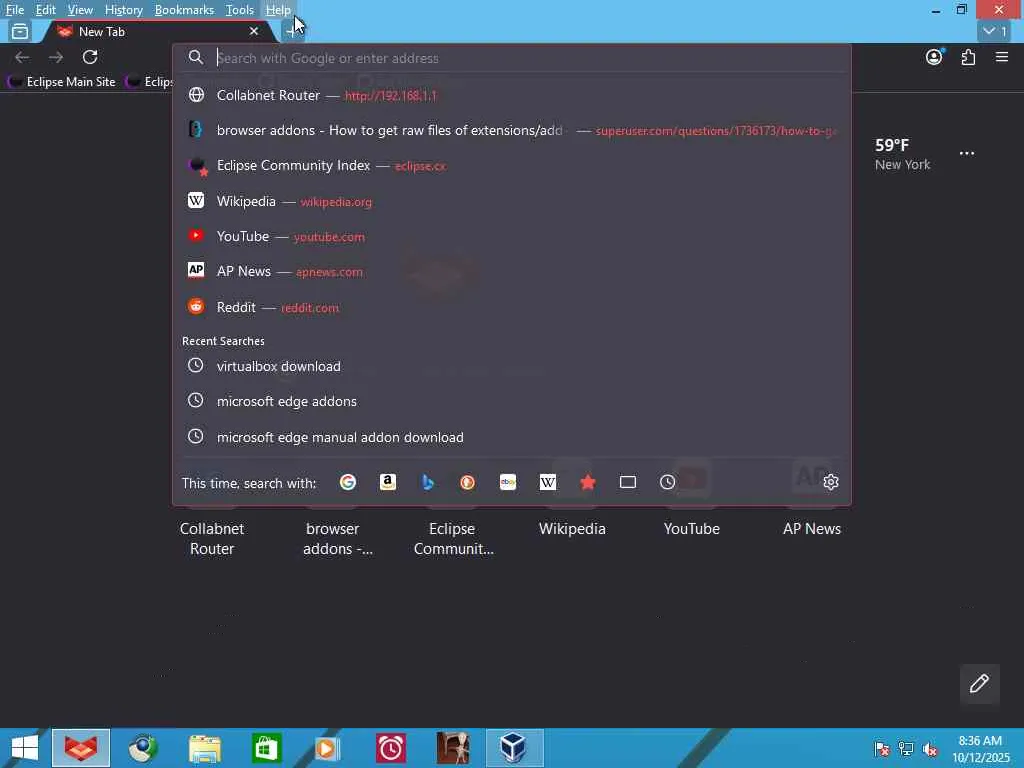
Task: Search this time with Wikipedia icon
Action: pyautogui.click(x=547, y=483)
